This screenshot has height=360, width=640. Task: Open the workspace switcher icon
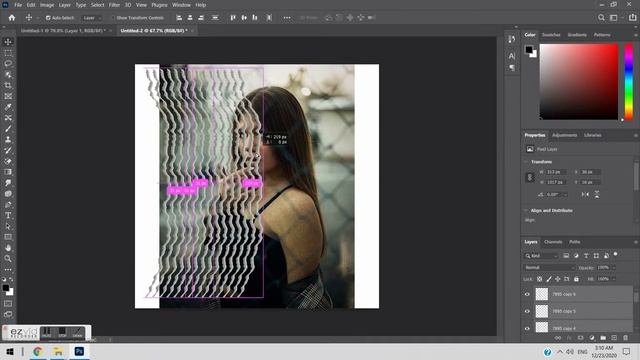pos(613,18)
